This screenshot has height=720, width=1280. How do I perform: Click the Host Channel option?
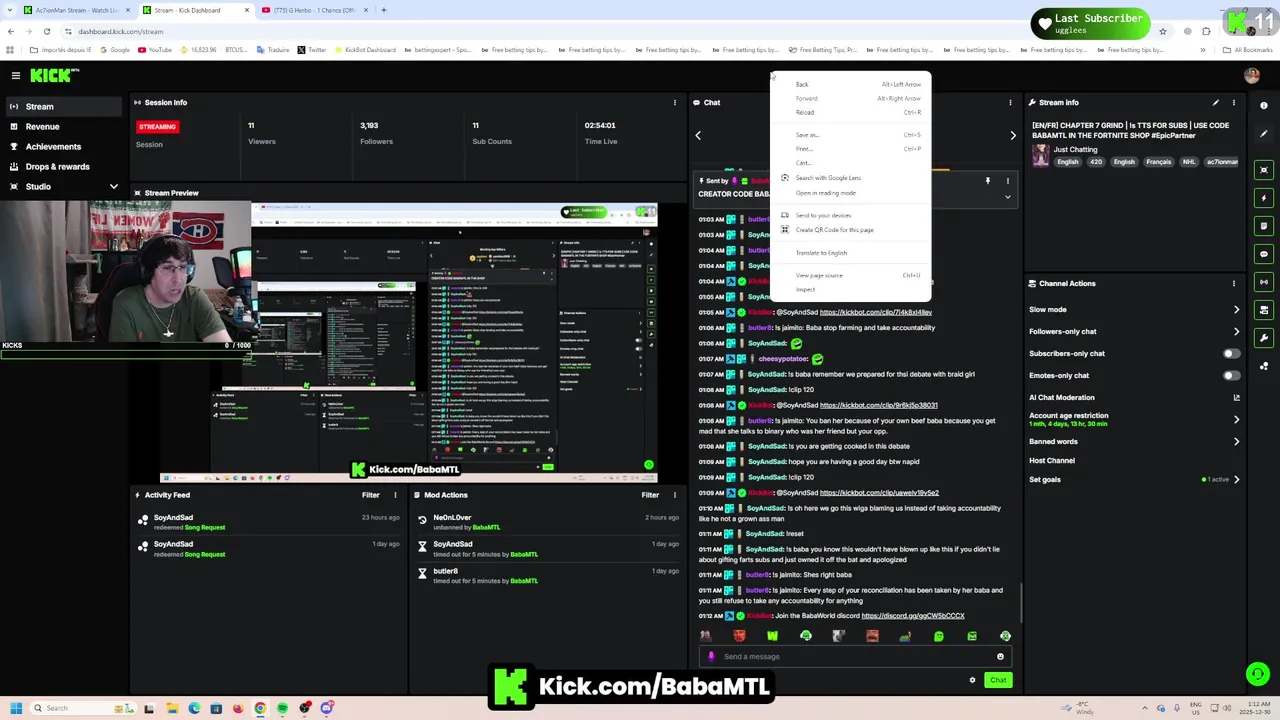click(x=1052, y=460)
